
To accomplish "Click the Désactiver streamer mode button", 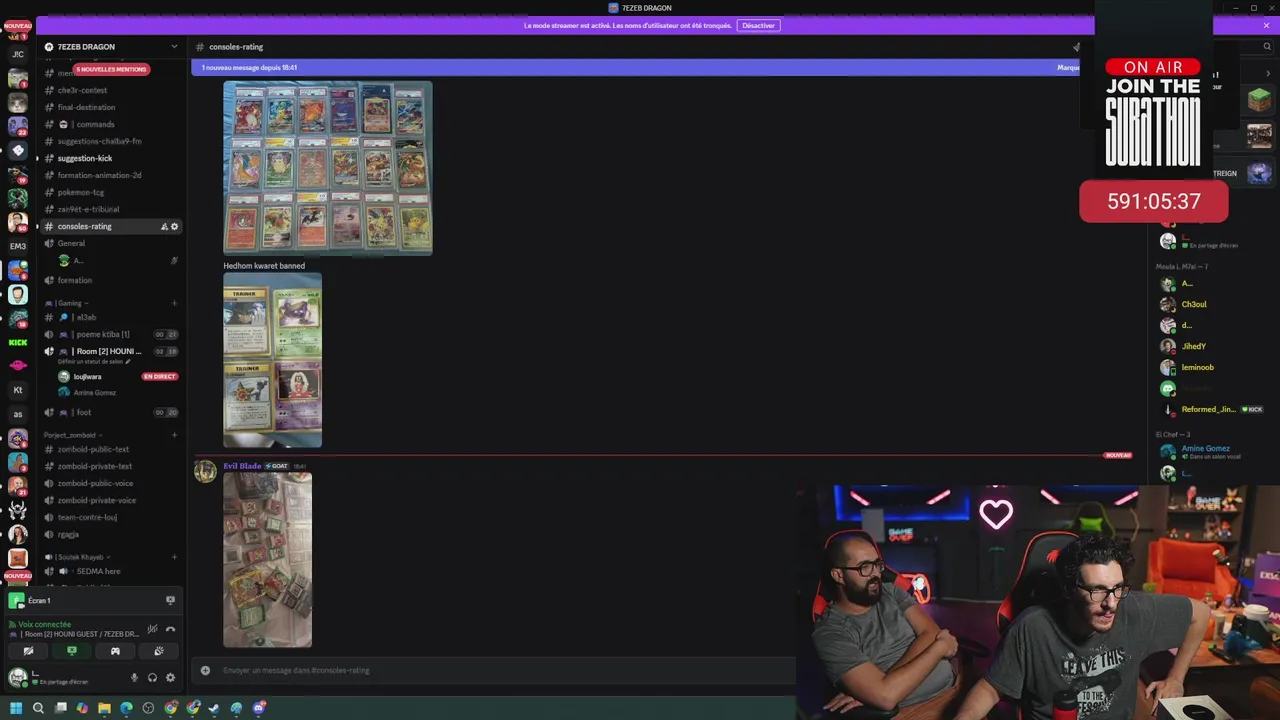I will (758, 25).
